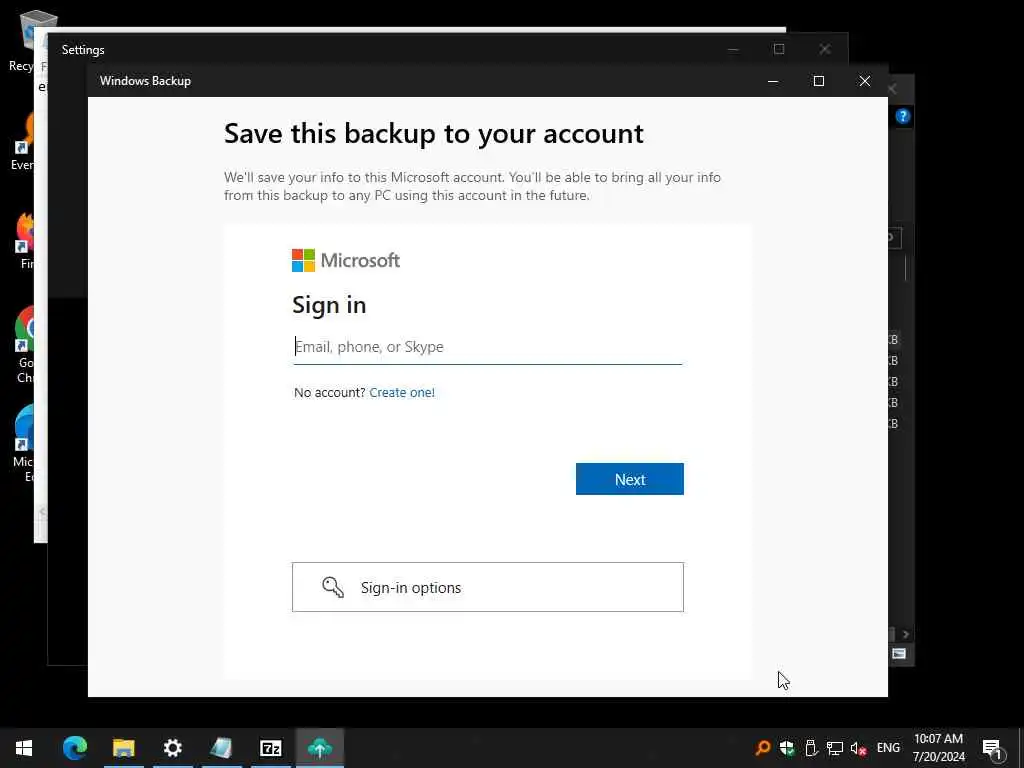Click the view toggle icon in background window
The image size is (1024, 768).
coord(899,654)
